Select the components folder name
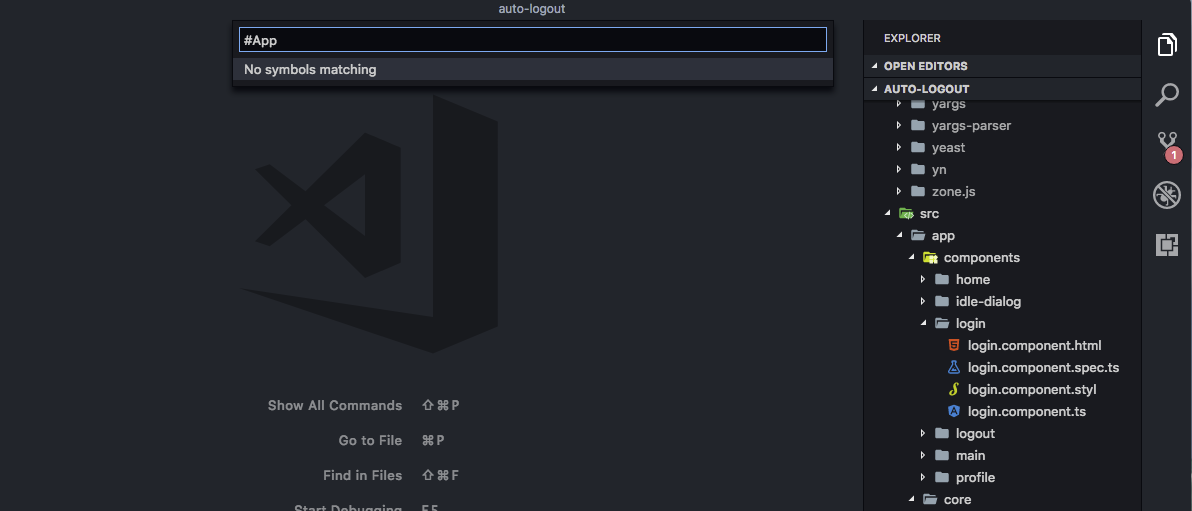This screenshot has width=1192, height=511. (982, 257)
